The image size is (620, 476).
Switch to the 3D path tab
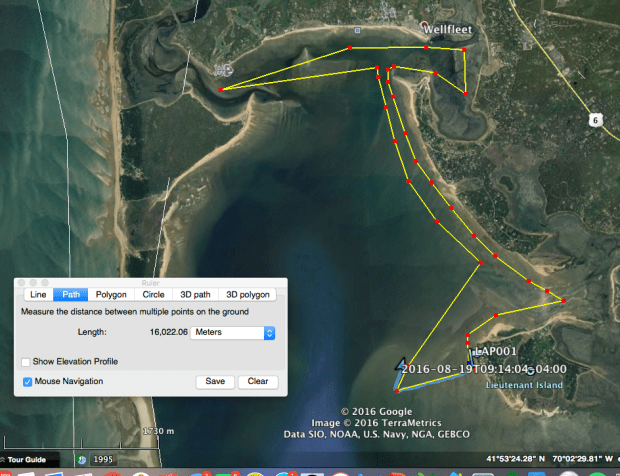tap(194, 295)
